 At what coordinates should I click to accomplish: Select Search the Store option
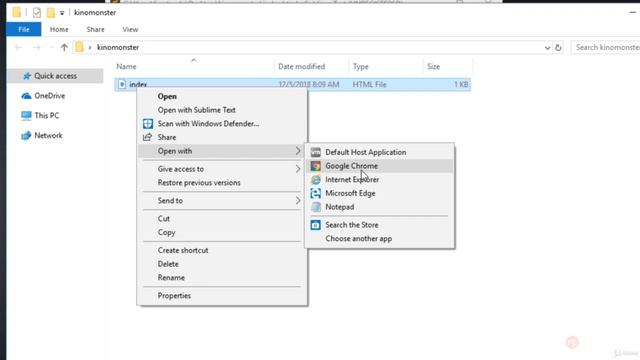[x=379, y=225]
